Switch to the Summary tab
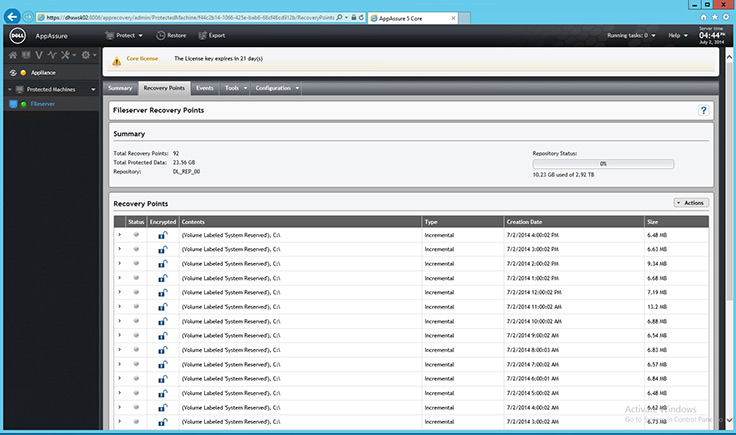 click(120, 88)
